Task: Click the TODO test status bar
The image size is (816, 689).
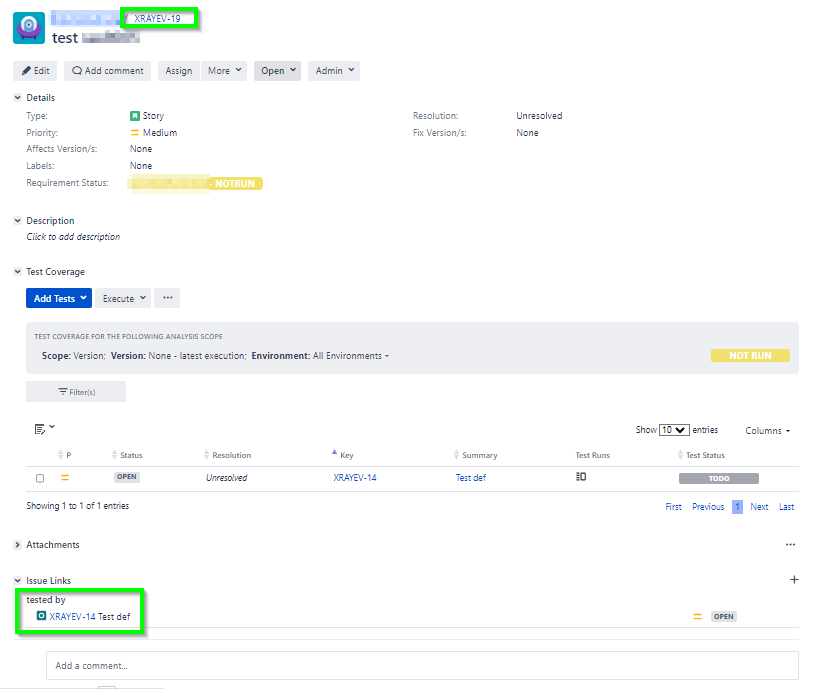Action: [x=719, y=478]
